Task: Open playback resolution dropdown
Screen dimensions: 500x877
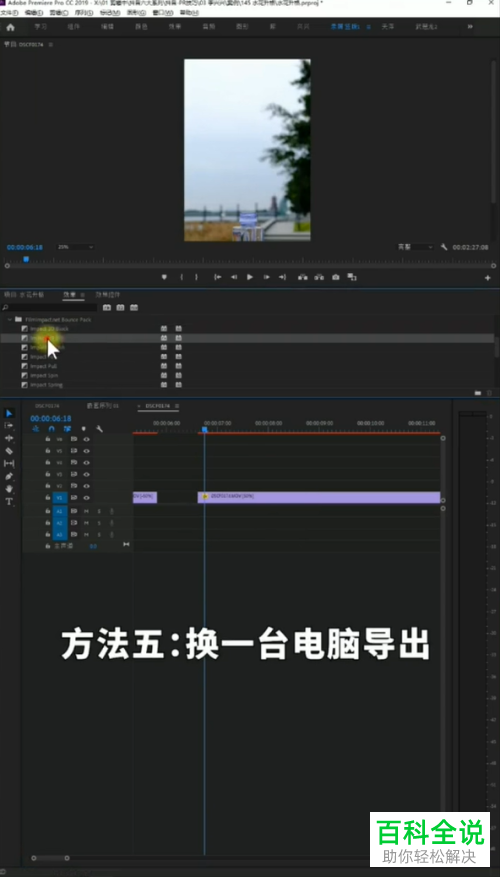Action: coord(415,247)
